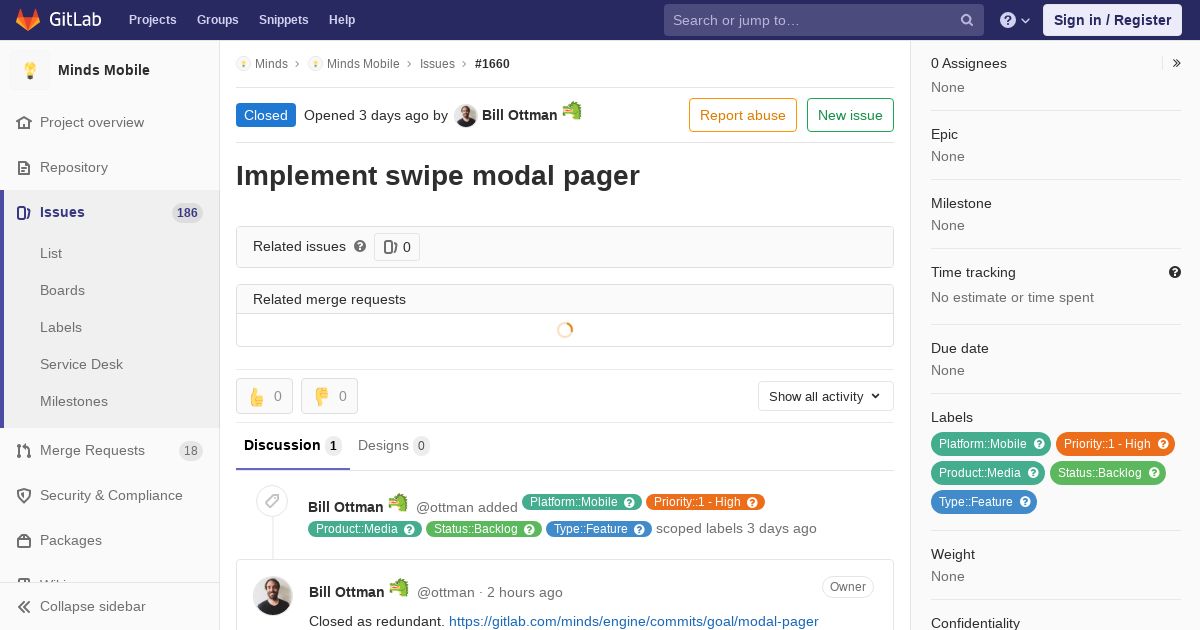1200x630 pixels.
Task: Click the label tag icon in activity
Action: pos(272,501)
